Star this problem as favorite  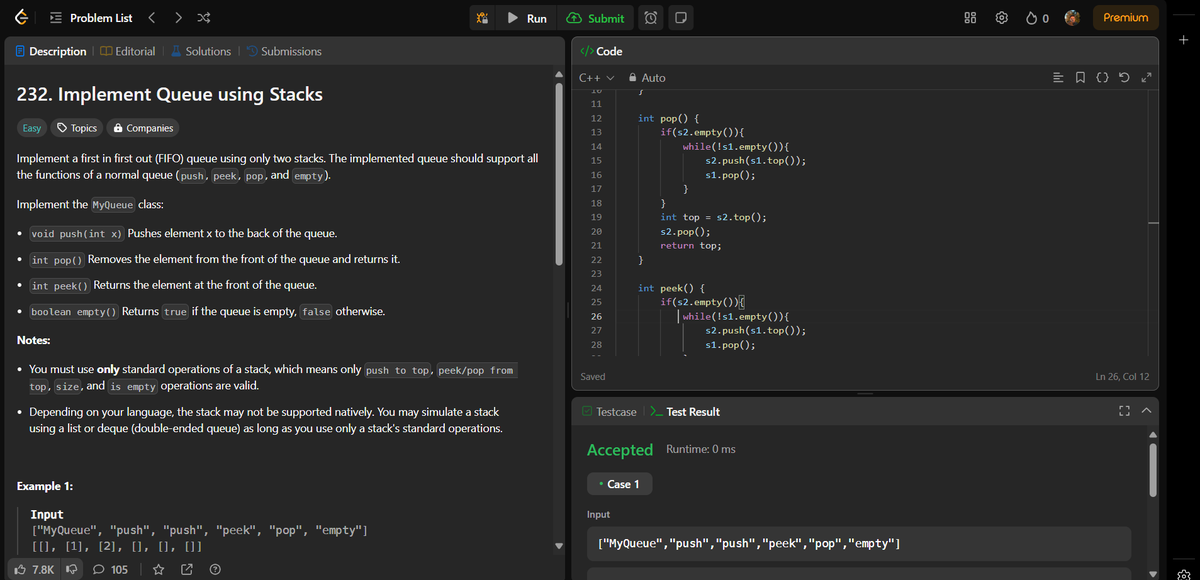(159, 569)
